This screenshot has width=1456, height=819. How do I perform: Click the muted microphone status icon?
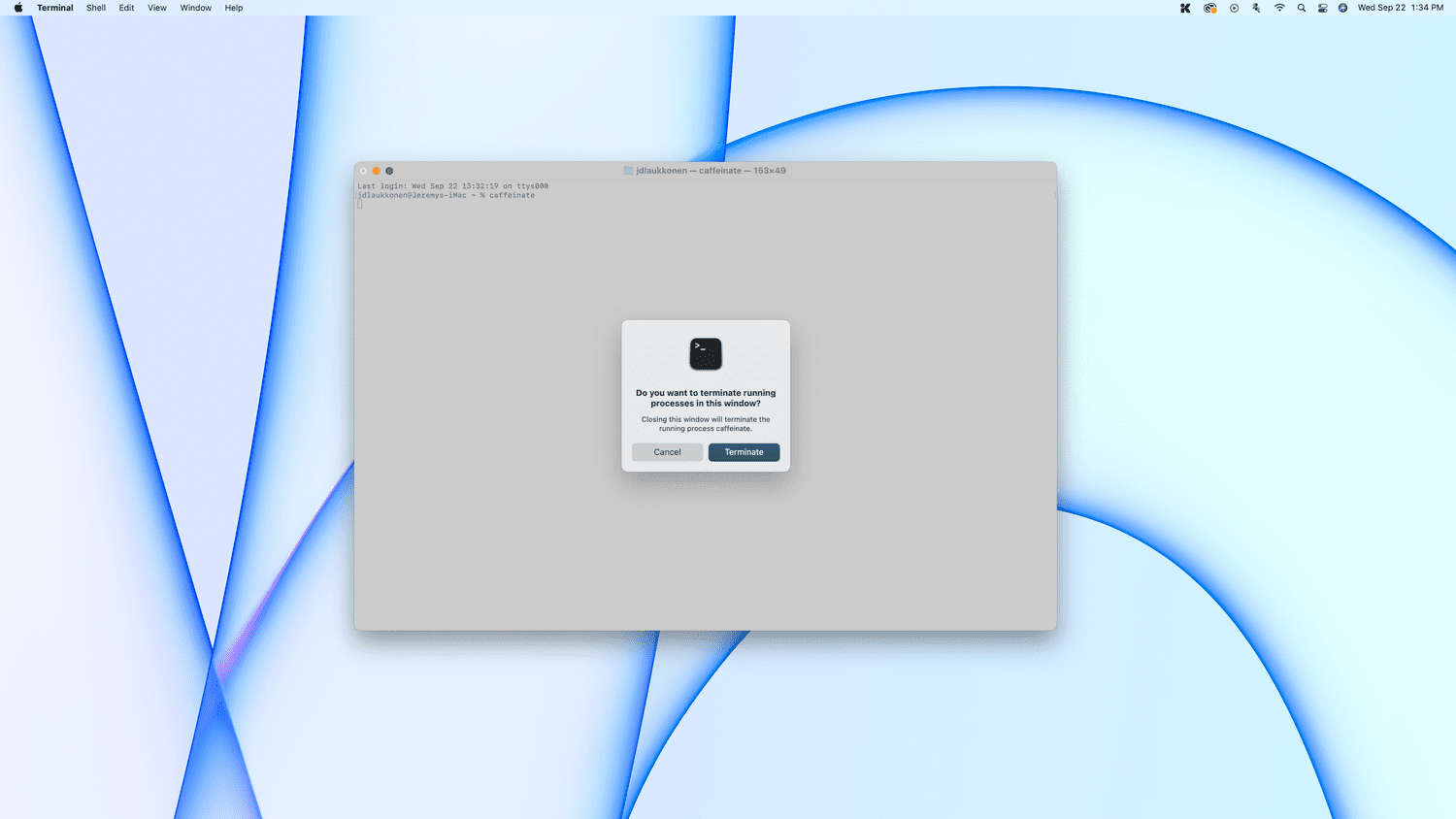click(x=1256, y=8)
